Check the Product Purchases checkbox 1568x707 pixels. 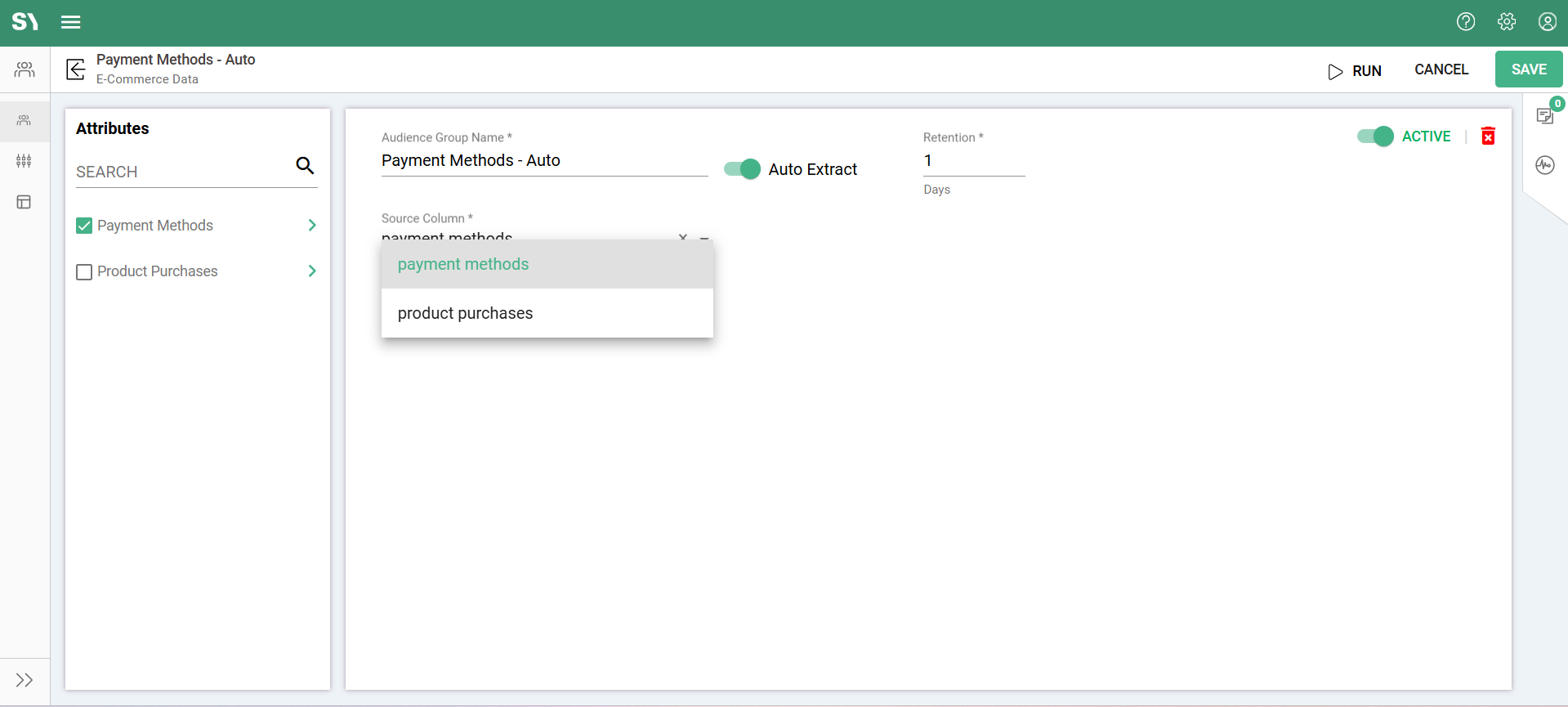(84, 271)
